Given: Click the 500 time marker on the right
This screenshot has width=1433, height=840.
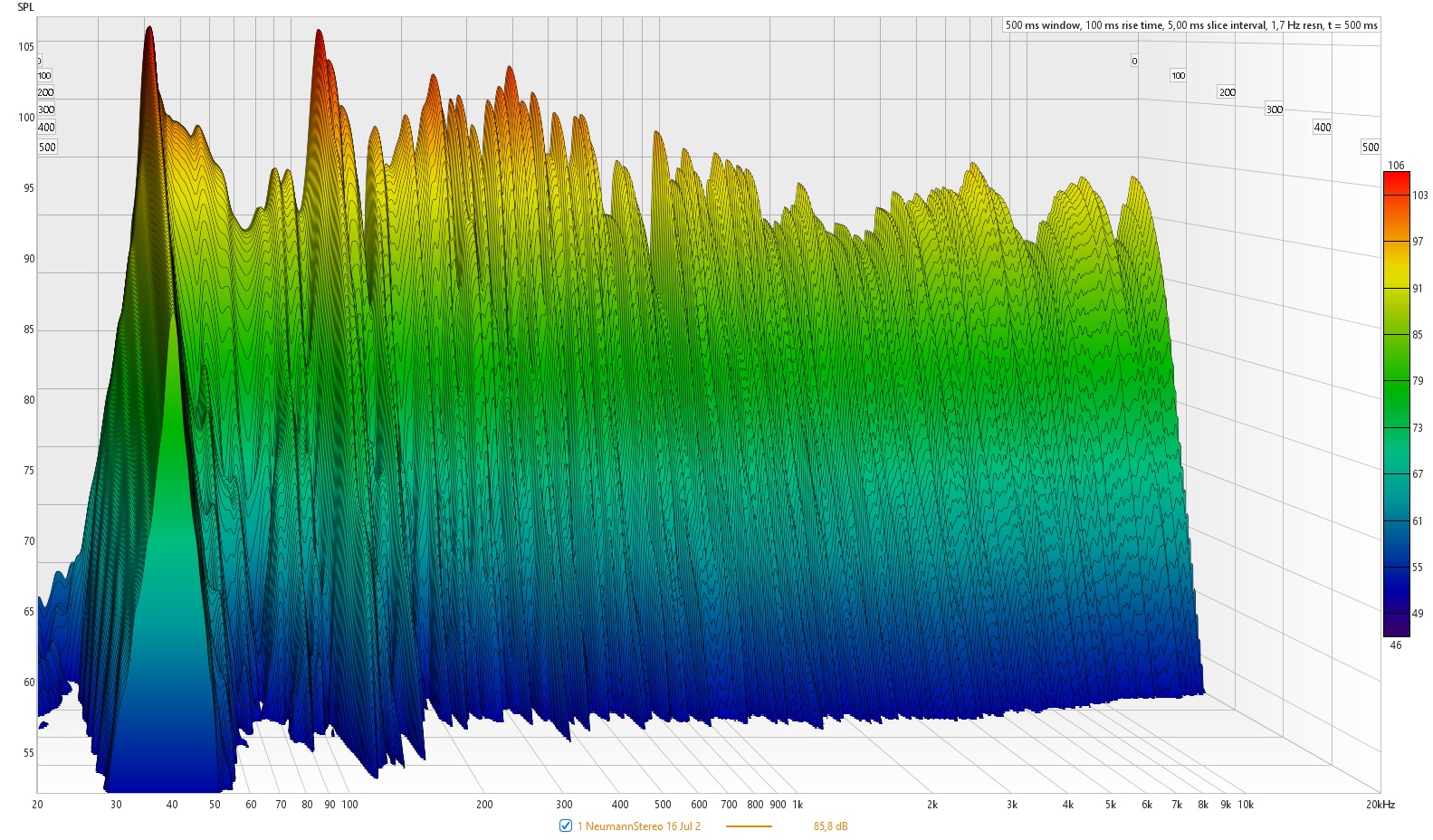Looking at the screenshot, I should (1371, 148).
